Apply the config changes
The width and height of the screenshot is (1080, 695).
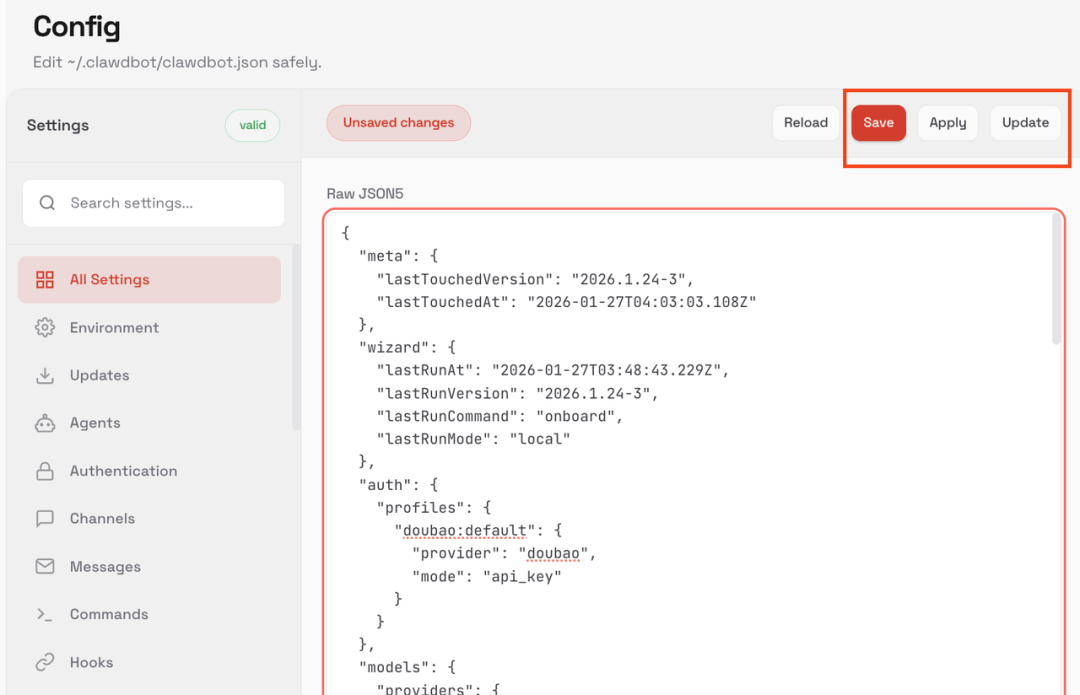(x=947, y=123)
